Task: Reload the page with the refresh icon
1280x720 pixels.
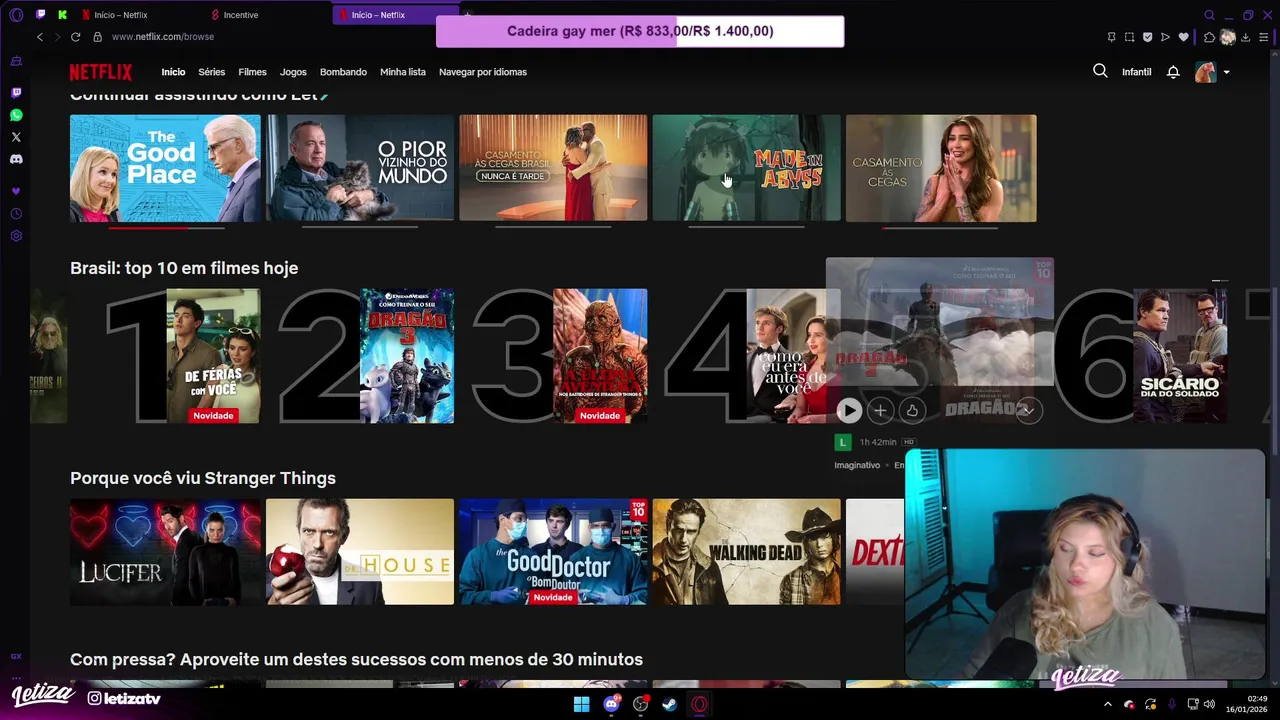Action: click(x=75, y=37)
